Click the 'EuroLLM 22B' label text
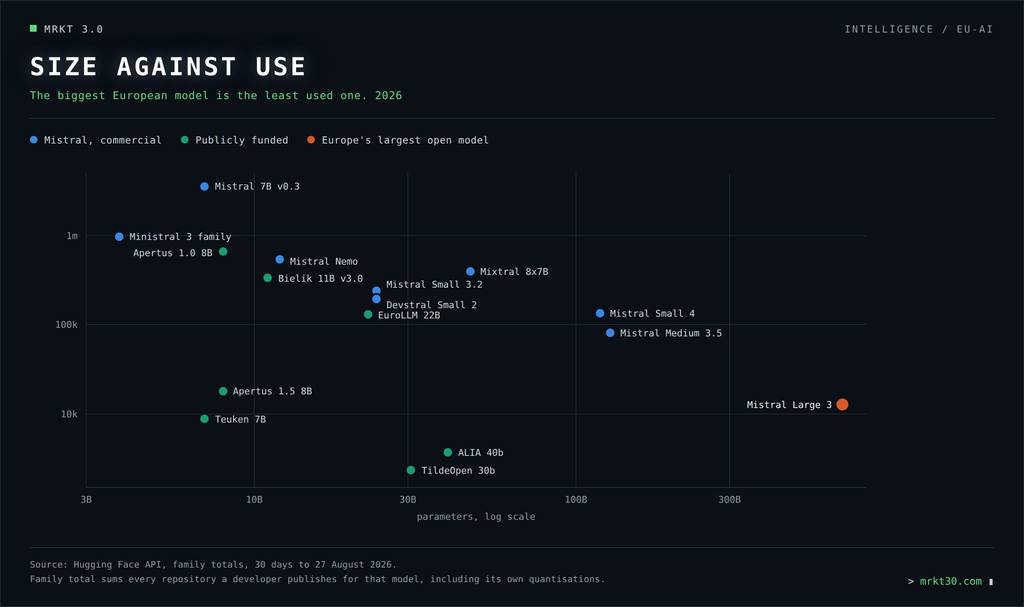Screen dimensions: 1024x607 pyautogui.click(x=409, y=315)
